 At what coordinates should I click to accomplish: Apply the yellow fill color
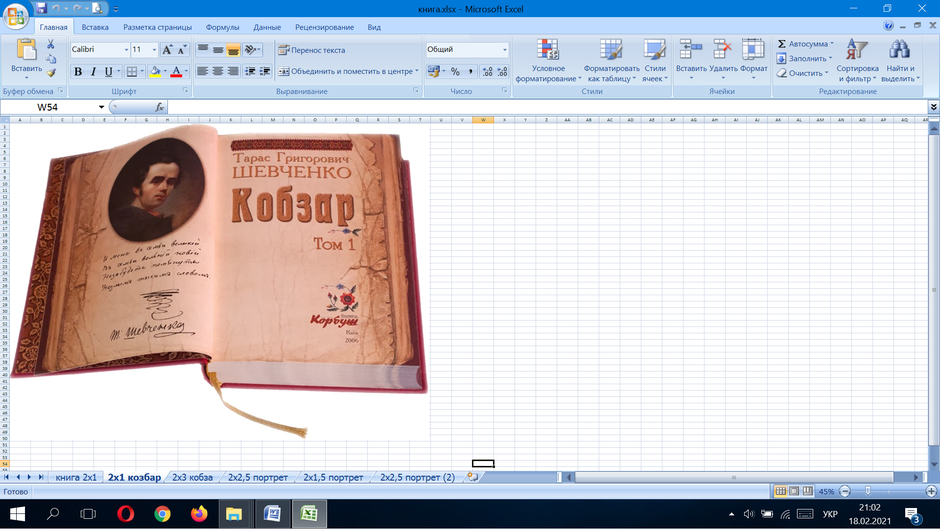tap(155, 71)
